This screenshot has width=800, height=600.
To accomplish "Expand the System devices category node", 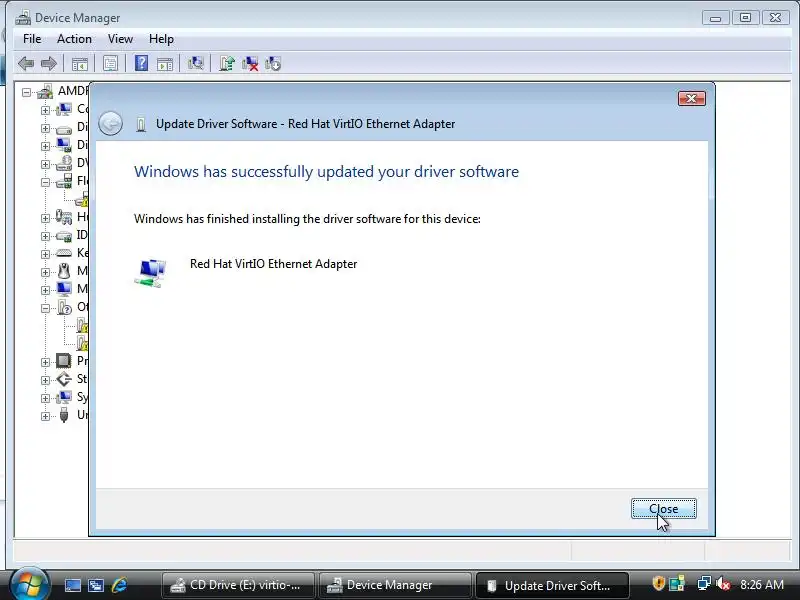I will pos(45,398).
